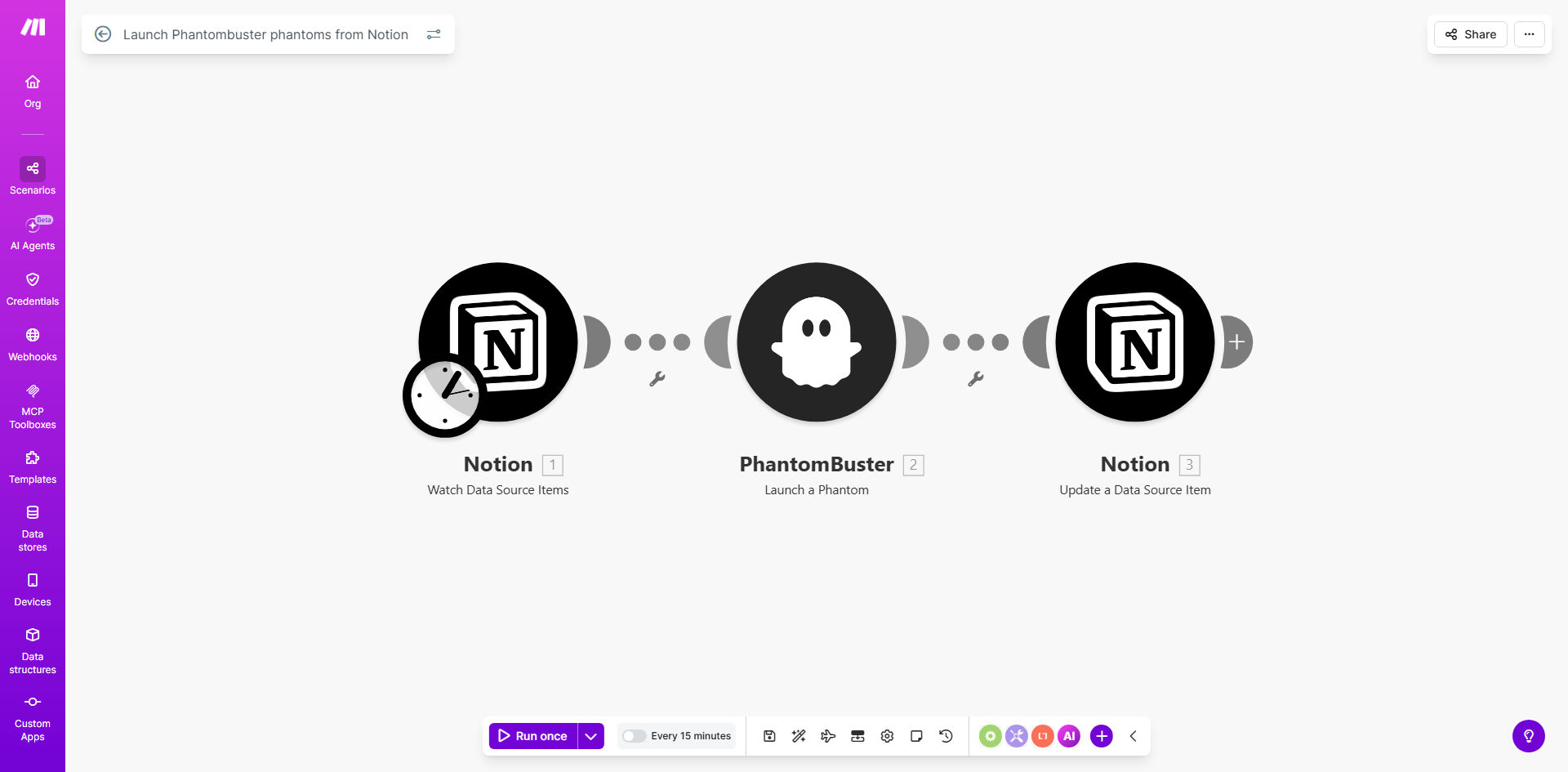
Task: Expand Run once dropdown arrow
Action: click(591, 736)
